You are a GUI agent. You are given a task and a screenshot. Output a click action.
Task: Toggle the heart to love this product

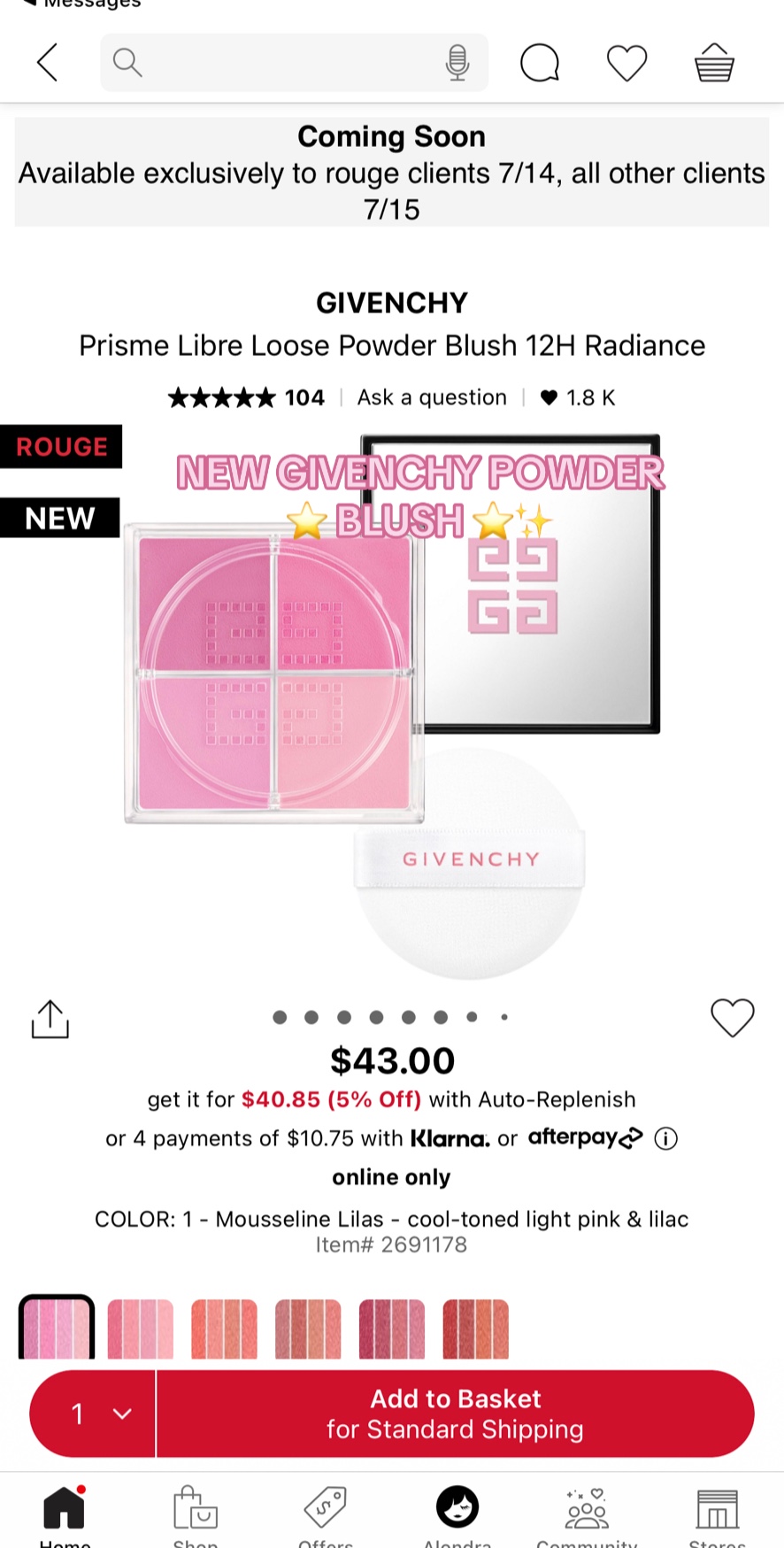tap(733, 1018)
